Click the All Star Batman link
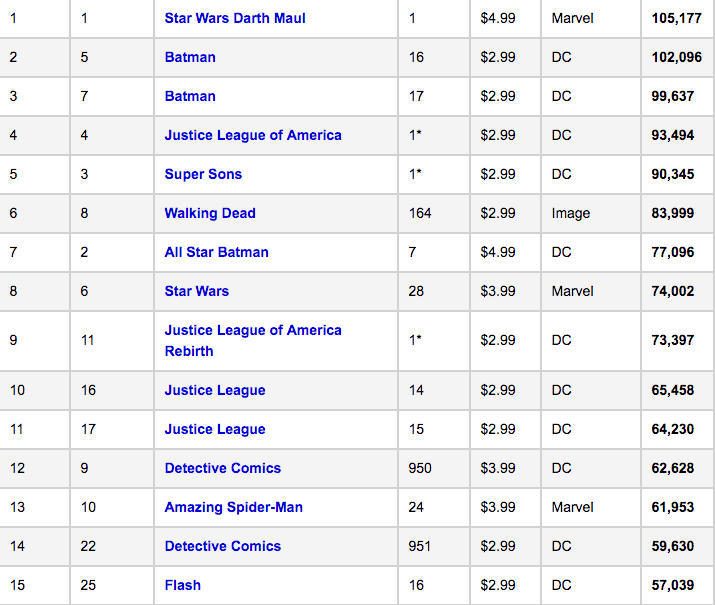 coord(216,252)
